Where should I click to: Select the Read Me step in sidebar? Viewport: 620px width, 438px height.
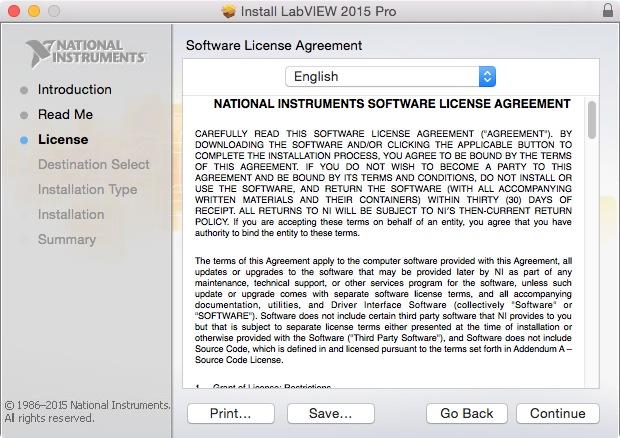pos(65,114)
